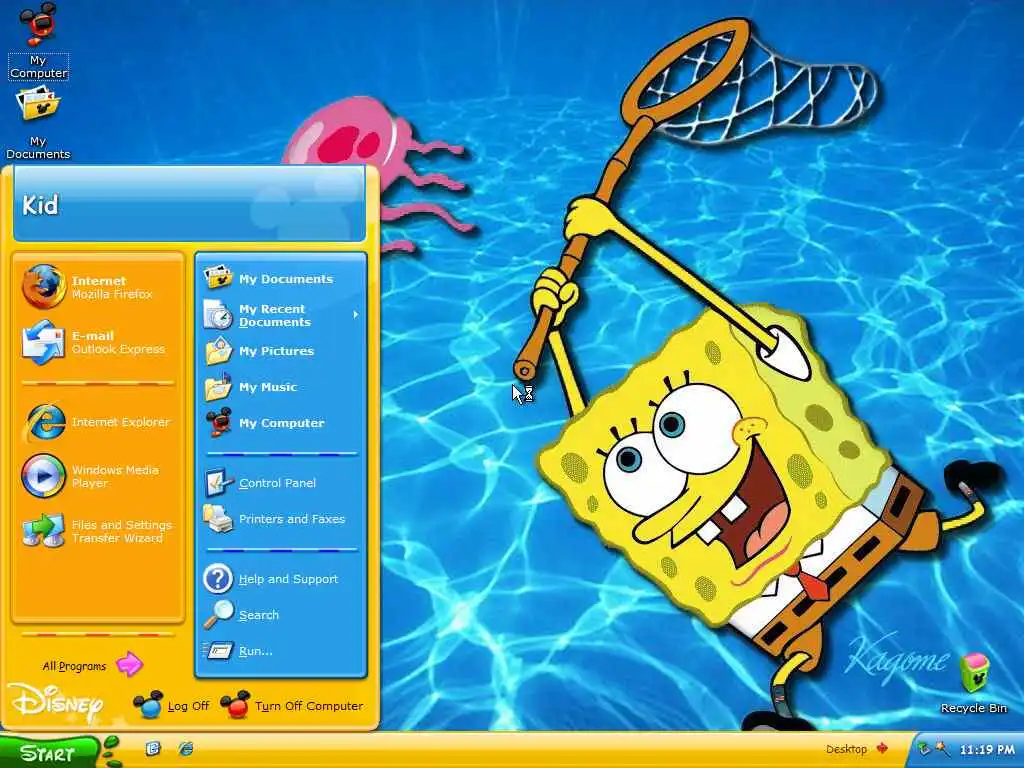
Task: Click the My Computer Mickey icon in Start menu
Action: [218, 423]
